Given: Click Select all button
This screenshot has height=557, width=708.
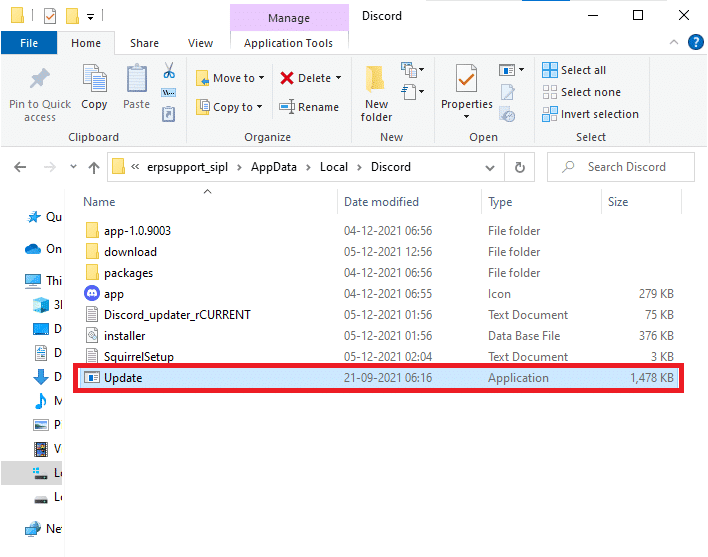Looking at the screenshot, I should click(574, 70).
